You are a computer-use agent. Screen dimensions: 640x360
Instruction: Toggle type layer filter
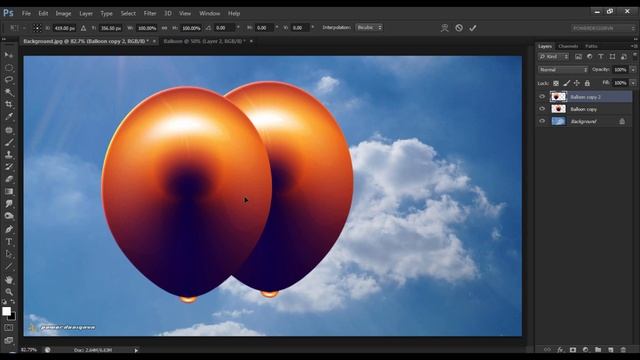601,57
